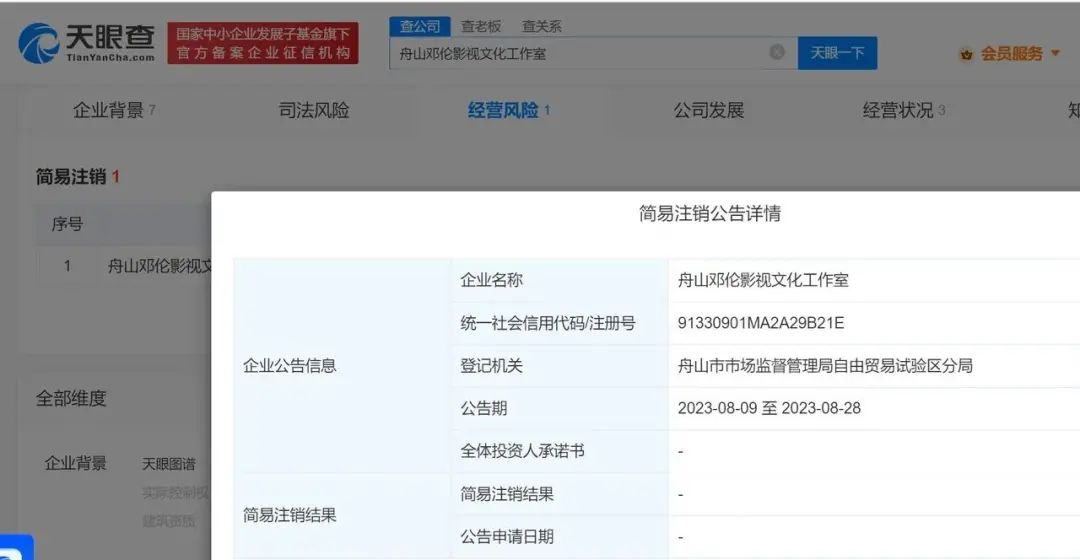Expand the 会员服务 dropdown arrow
1080x560 pixels.
[x=1055, y=53]
